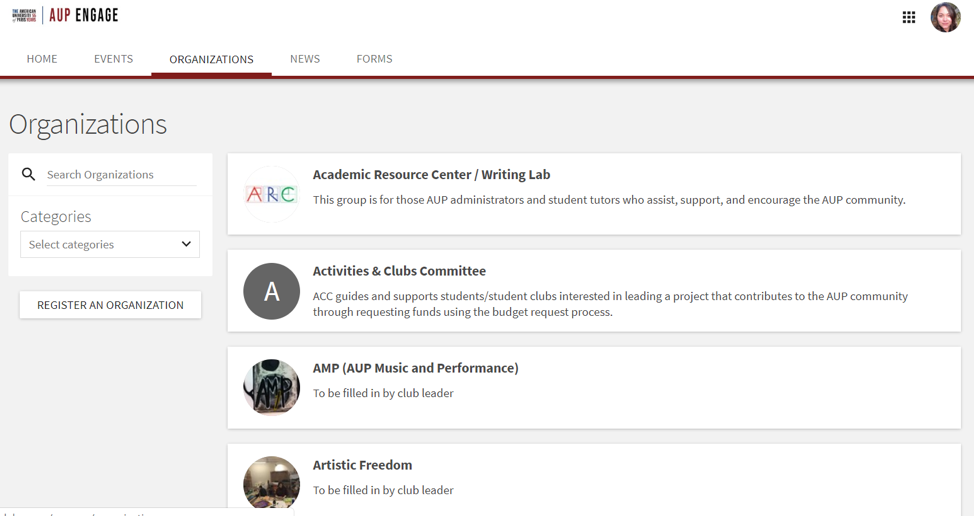974x516 pixels.
Task: Open the Artistic Freedom club photo
Action: [x=271, y=482]
